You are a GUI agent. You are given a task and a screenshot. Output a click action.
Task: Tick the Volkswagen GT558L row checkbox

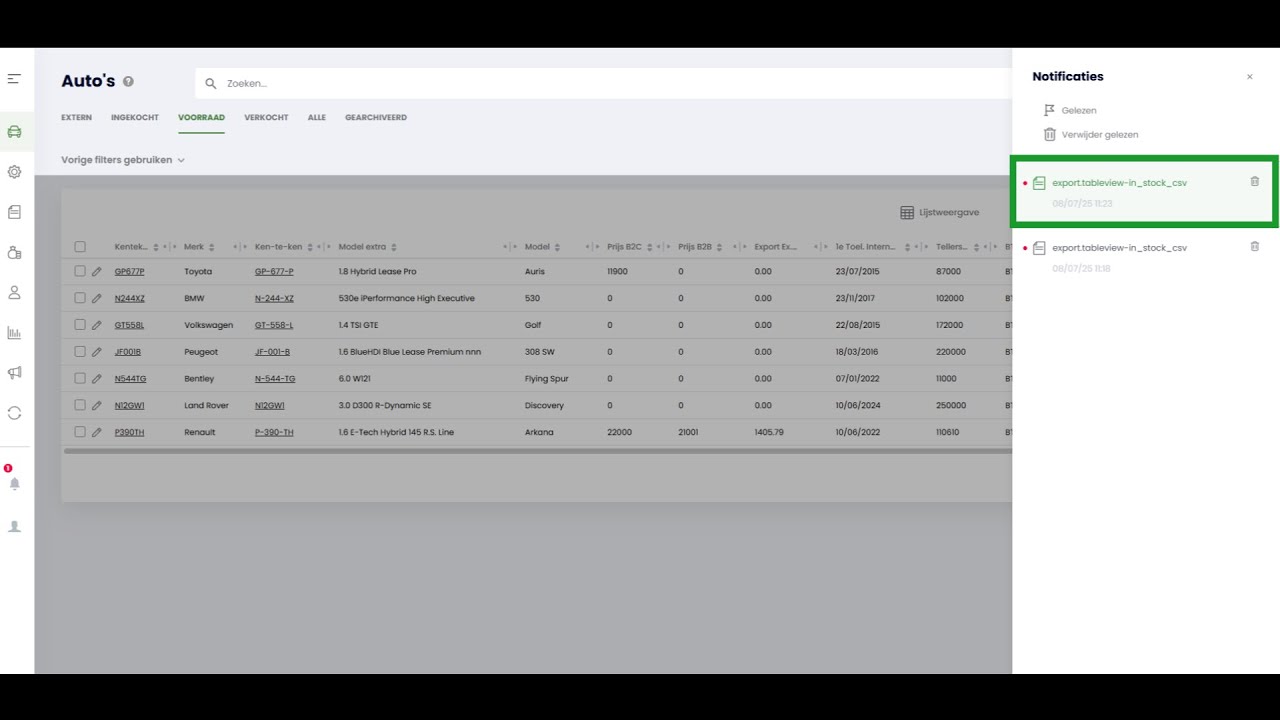pos(80,325)
